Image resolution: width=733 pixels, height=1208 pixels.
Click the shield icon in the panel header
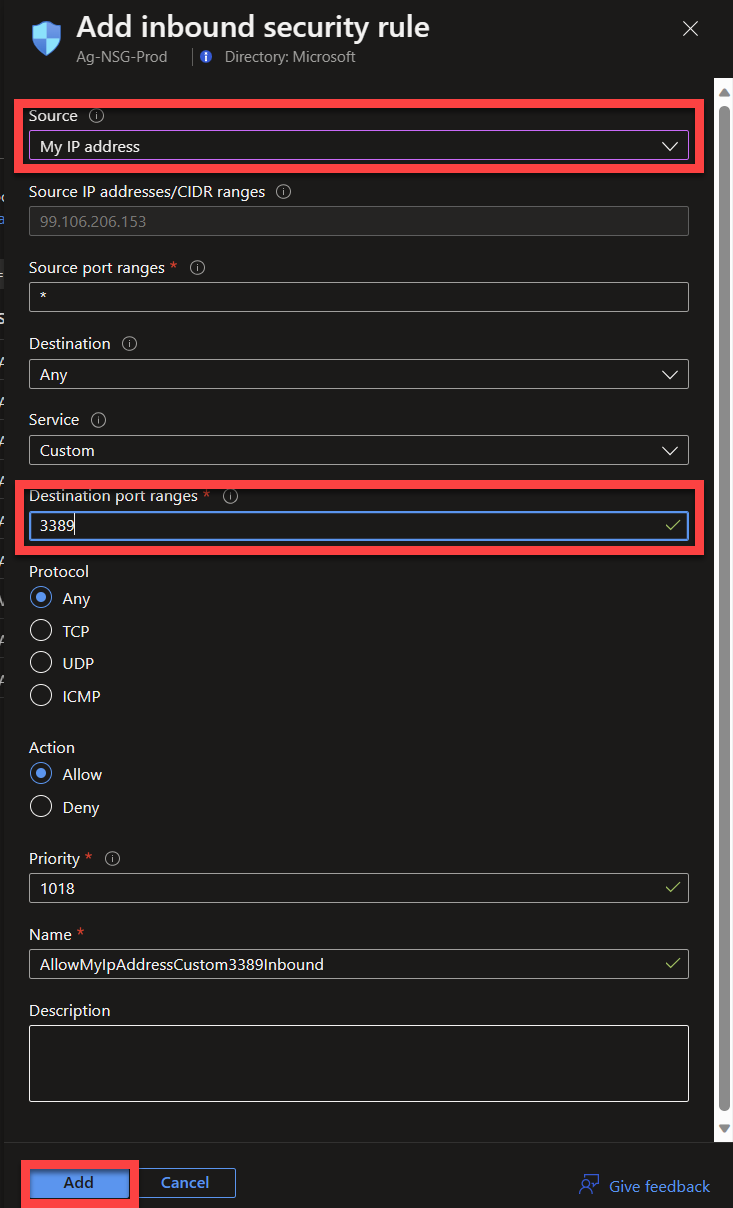coord(47,38)
